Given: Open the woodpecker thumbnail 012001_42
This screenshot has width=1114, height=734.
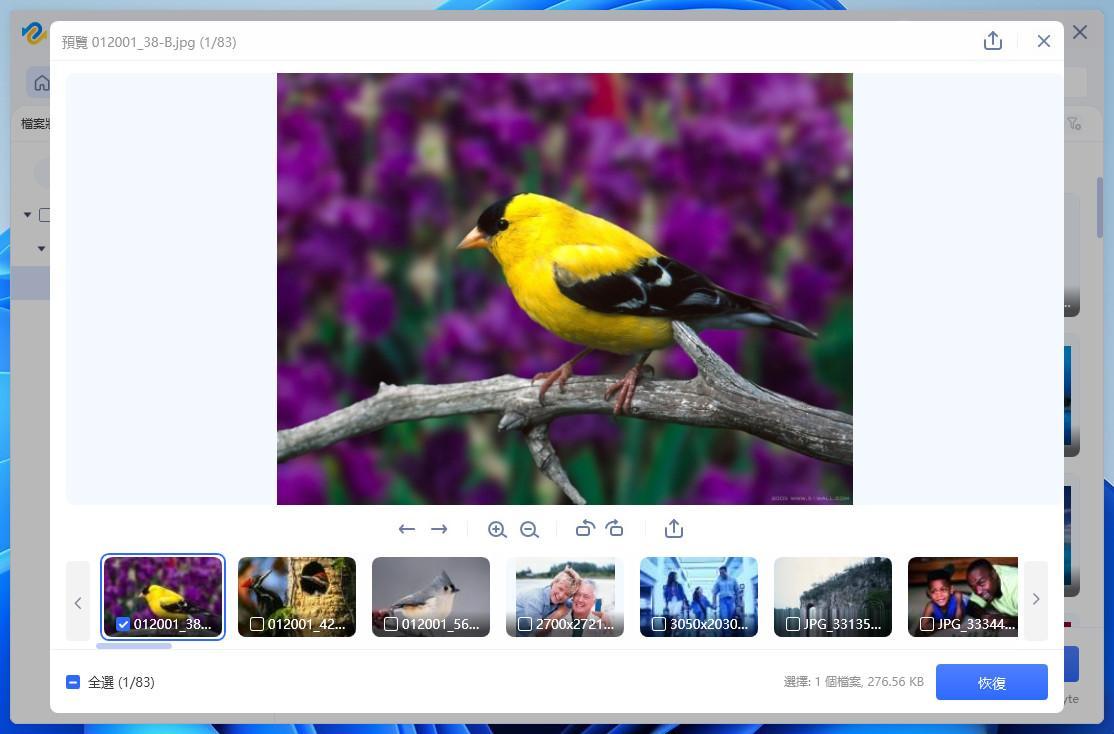Looking at the screenshot, I should [297, 597].
